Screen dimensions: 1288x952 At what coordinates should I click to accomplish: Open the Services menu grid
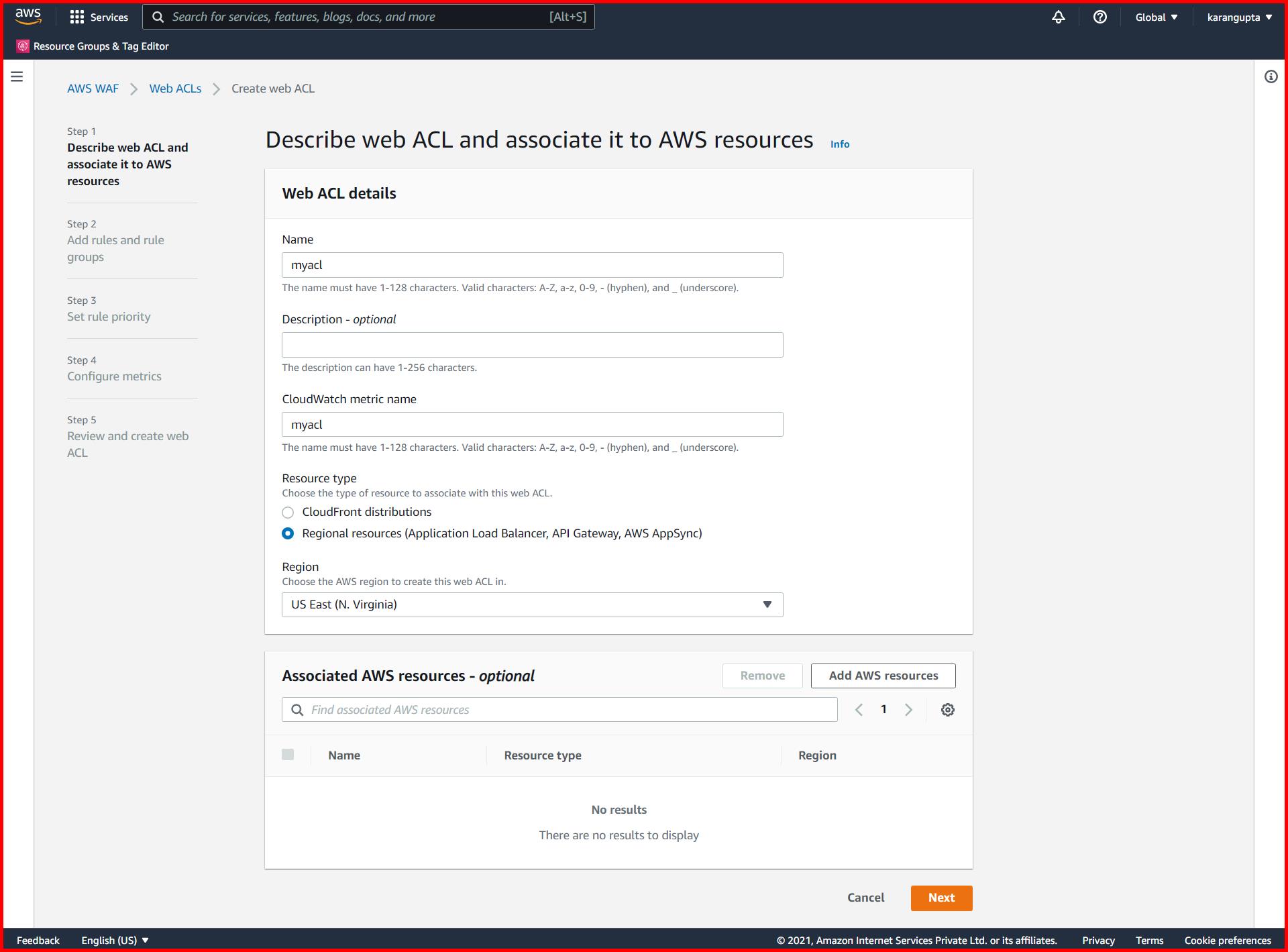coord(99,17)
